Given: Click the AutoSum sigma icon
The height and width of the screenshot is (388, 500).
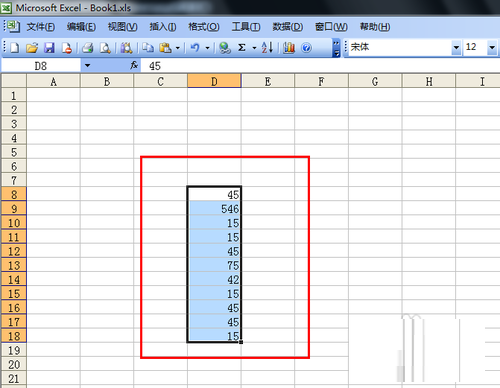Looking at the screenshot, I should click(242, 48).
